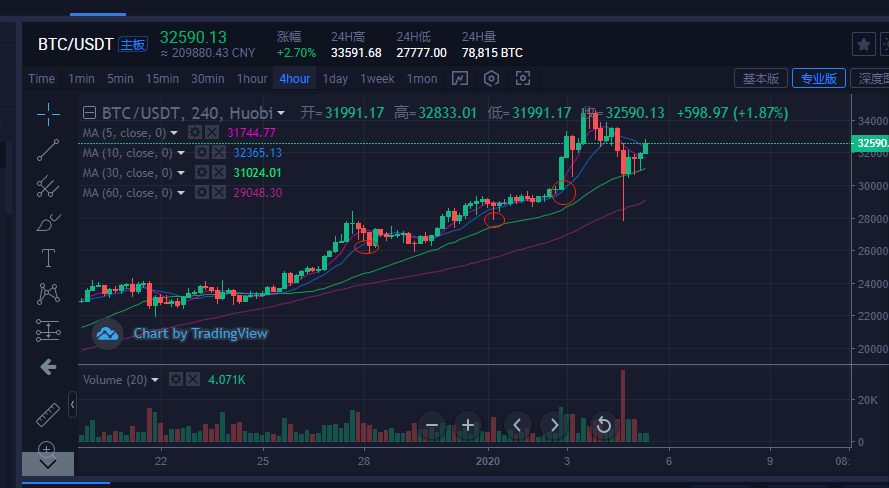Screen dimensions: 889x488
Task: Expand MA 30 indicator dropdown arrow
Action: pos(181,173)
